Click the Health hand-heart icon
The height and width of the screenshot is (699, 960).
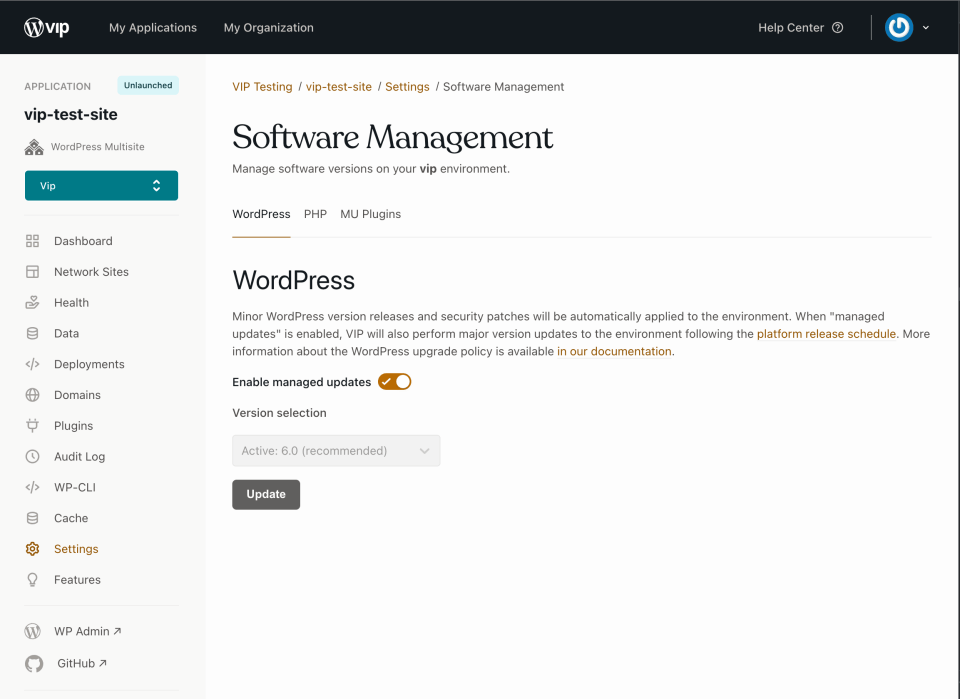[32, 302]
